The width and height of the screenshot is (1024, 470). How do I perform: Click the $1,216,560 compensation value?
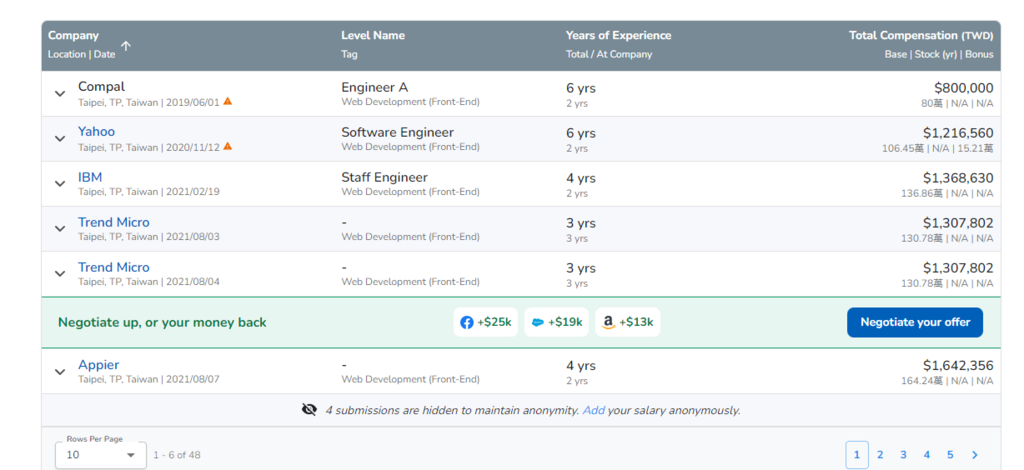pyautogui.click(x=958, y=133)
